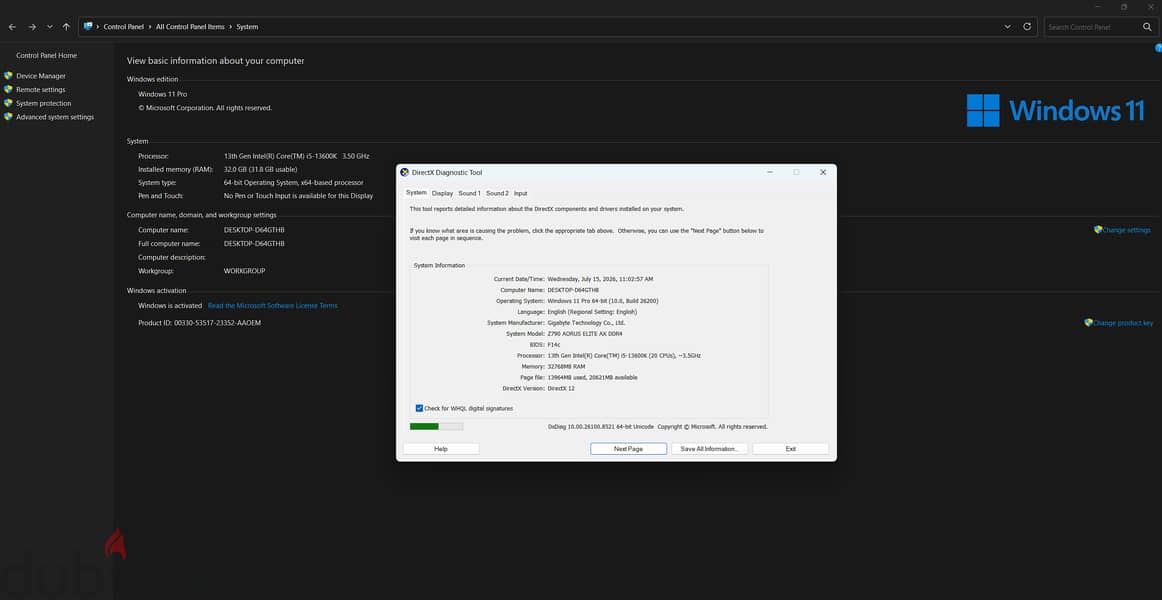This screenshot has width=1162, height=600.
Task: Expand the chevron after Control Panel breadcrumb
Action: [150, 27]
